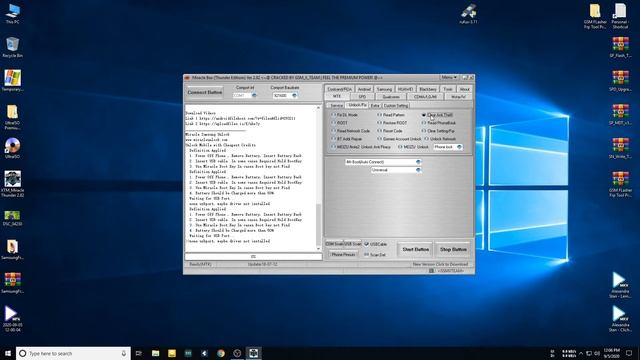Select XTM_Miracle Thunder 2.82 desktop icon

pos(12,184)
